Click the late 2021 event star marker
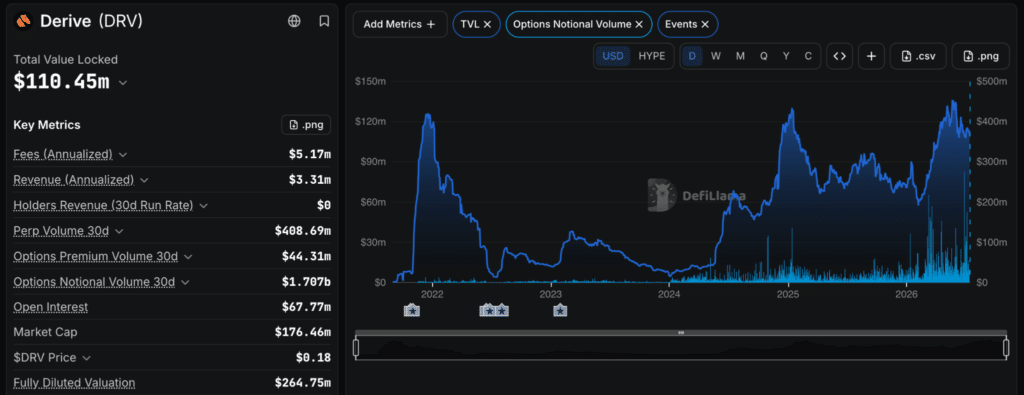1024x395 pixels. coord(412,311)
